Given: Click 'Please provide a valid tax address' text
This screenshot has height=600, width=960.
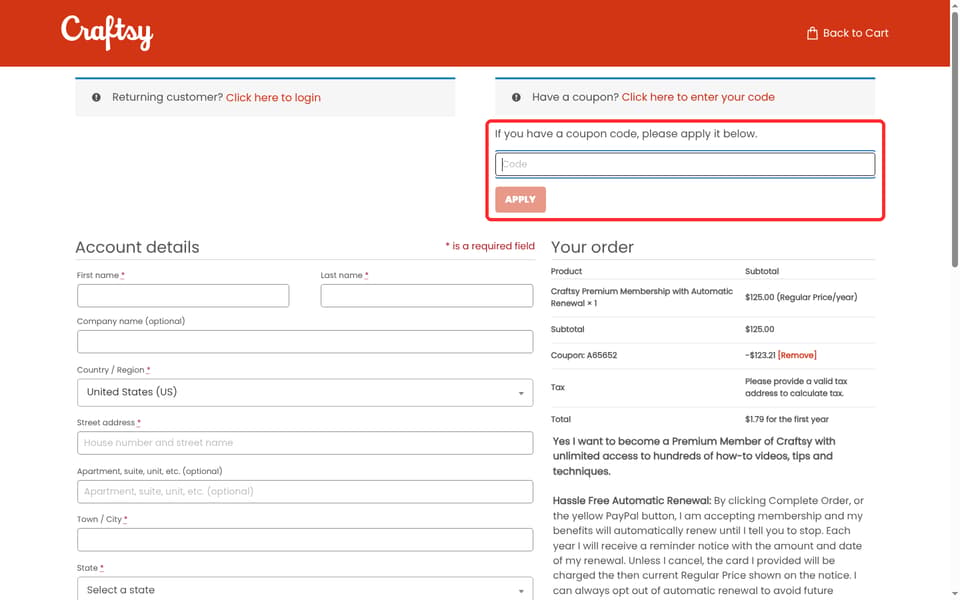Looking at the screenshot, I should [796, 387].
